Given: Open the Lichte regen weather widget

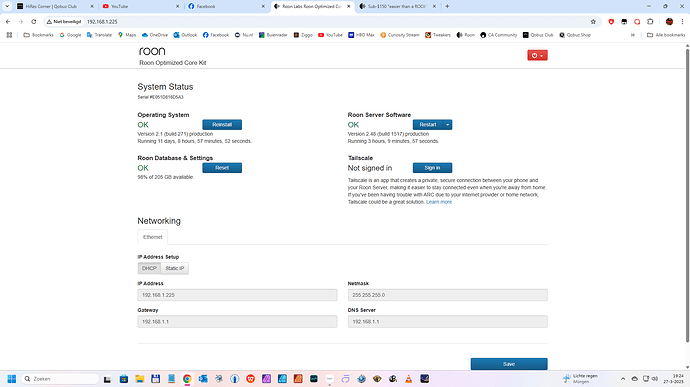Looking at the screenshot, I should pyautogui.click(x=580, y=379).
